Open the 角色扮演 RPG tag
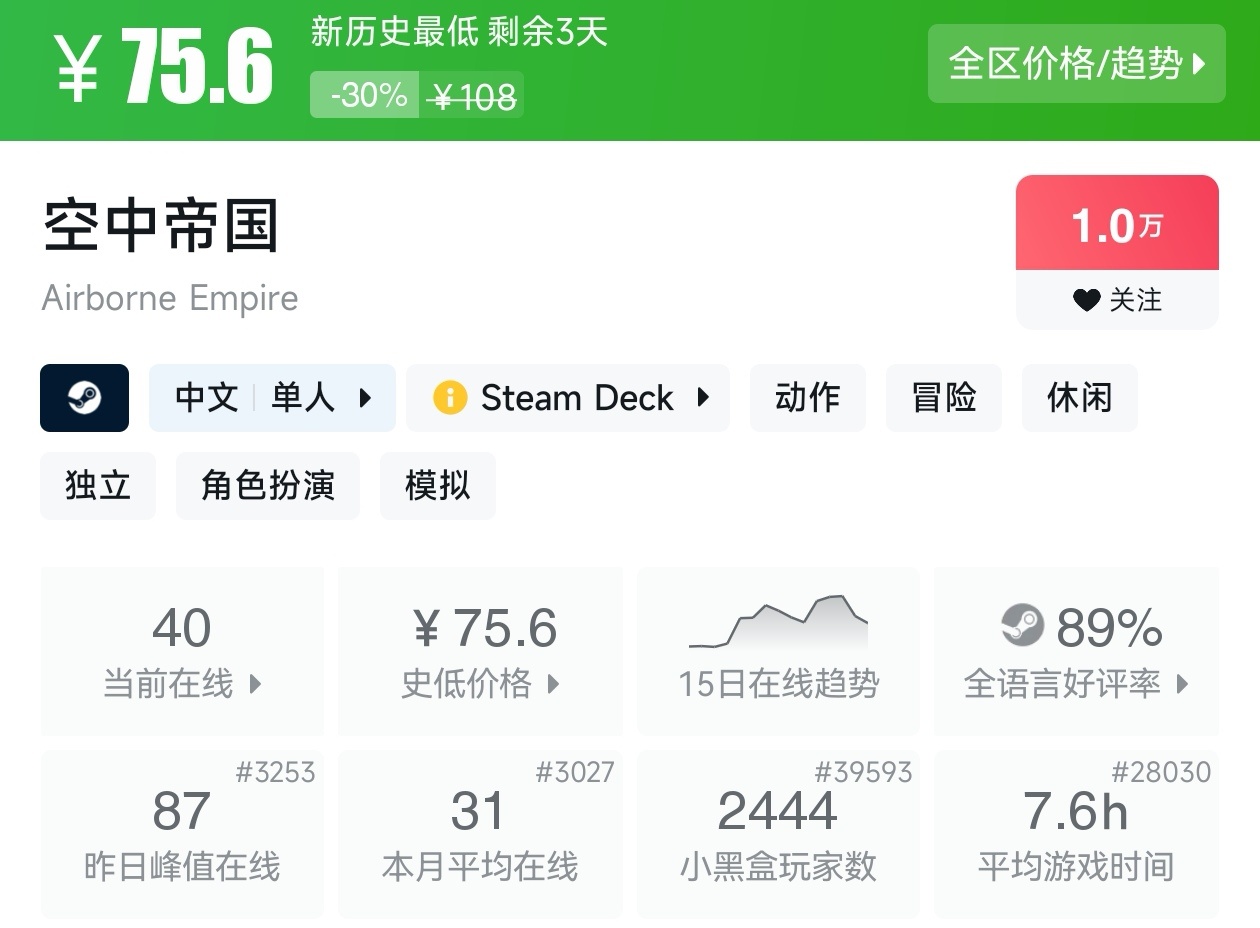 point(267,486)
